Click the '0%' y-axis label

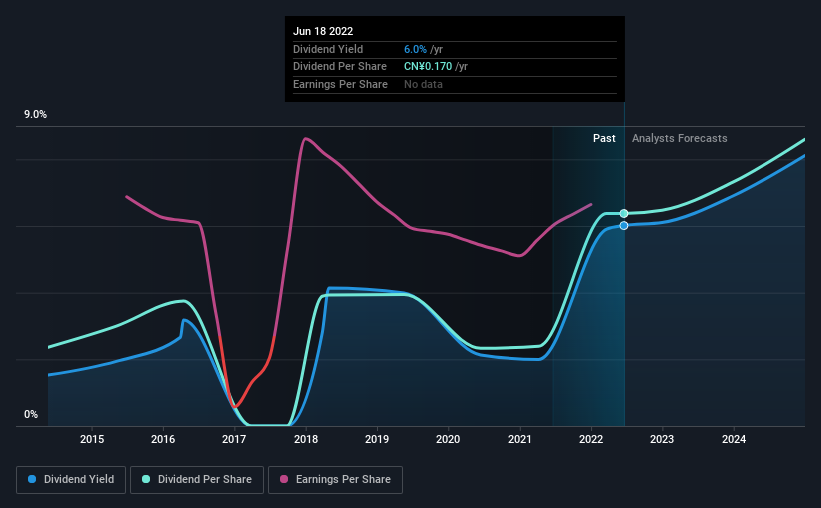tap(31, 414)
